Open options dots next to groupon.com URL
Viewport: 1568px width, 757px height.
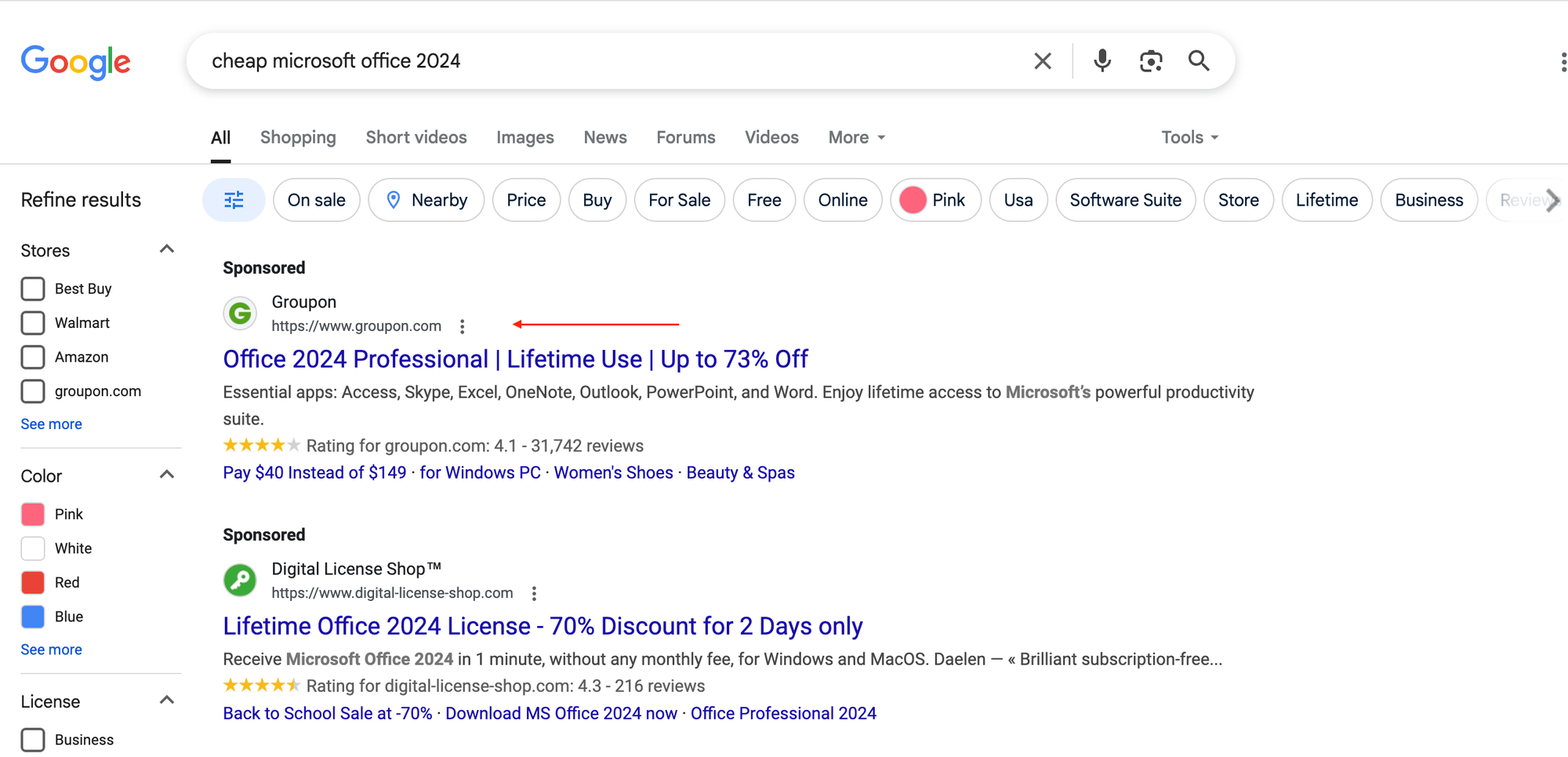pos(463,326)
